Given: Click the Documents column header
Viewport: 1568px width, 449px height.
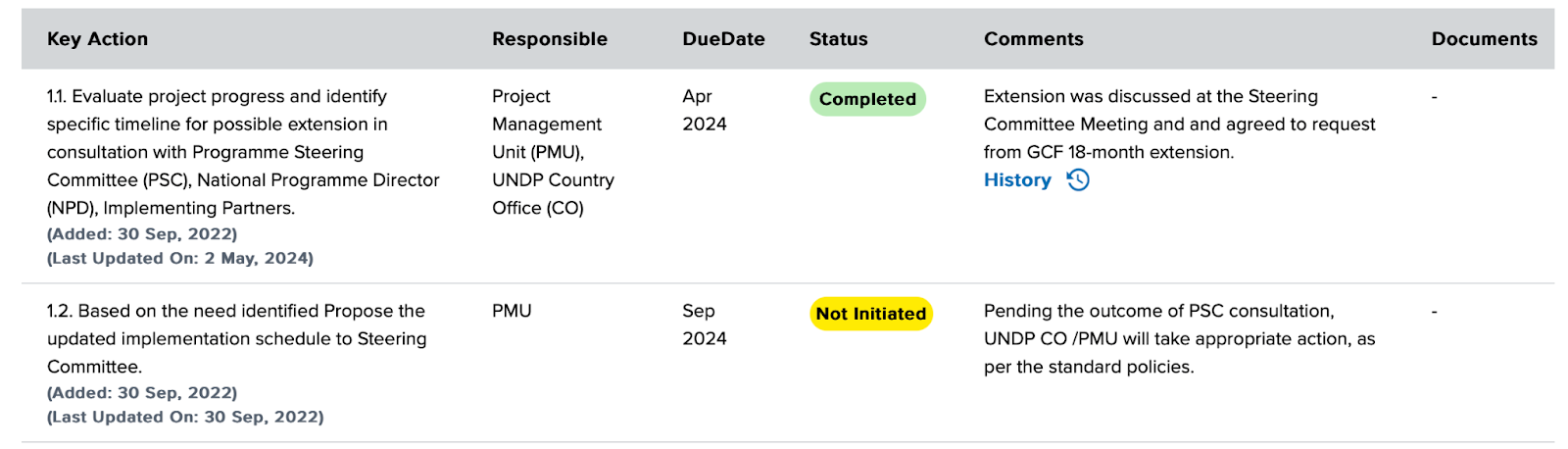Looking at the screenshot, I should (1484, 38).
